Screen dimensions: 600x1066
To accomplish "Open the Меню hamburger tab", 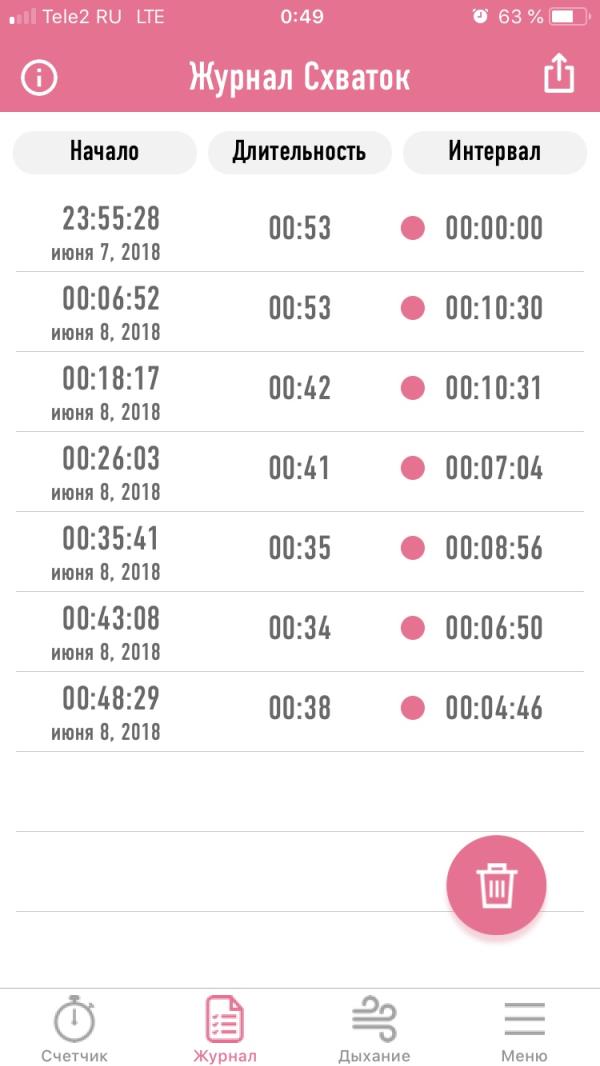I will 524,1029.
